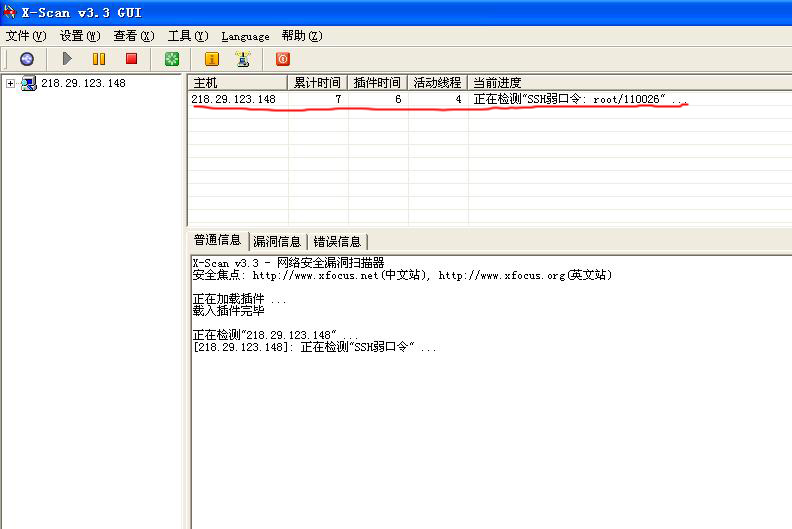Switch to the 普通信息 tab
This screenshot has width=792, height=529.
coord(217,240)
